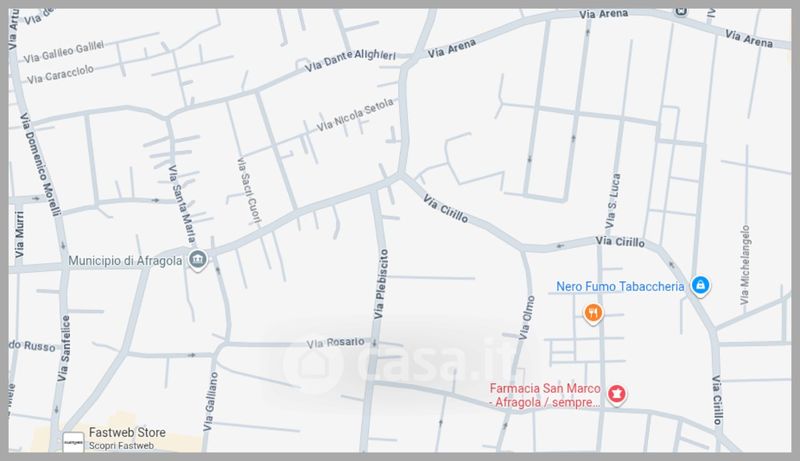800x461 pixels.
Task: Select the Municipio di Afragola text label
Action: [125, 261]
